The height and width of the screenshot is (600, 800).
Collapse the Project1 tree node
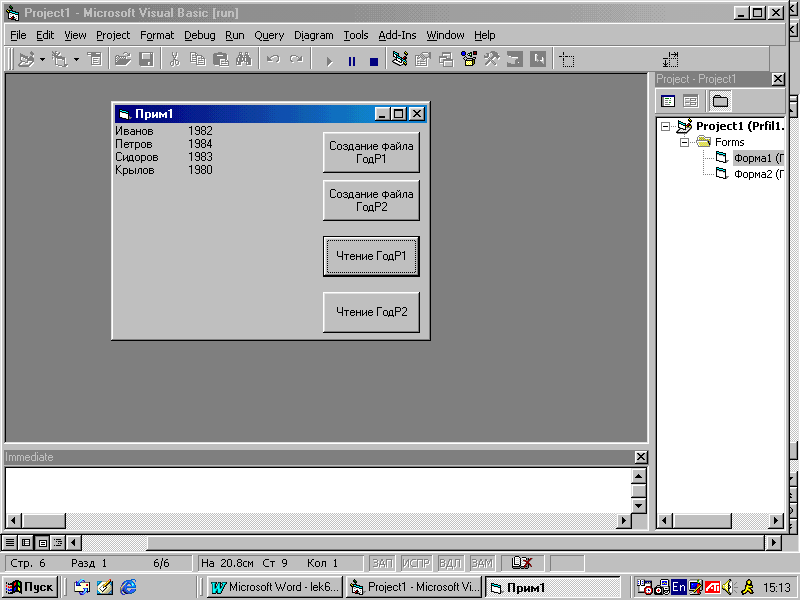(665, 126)
